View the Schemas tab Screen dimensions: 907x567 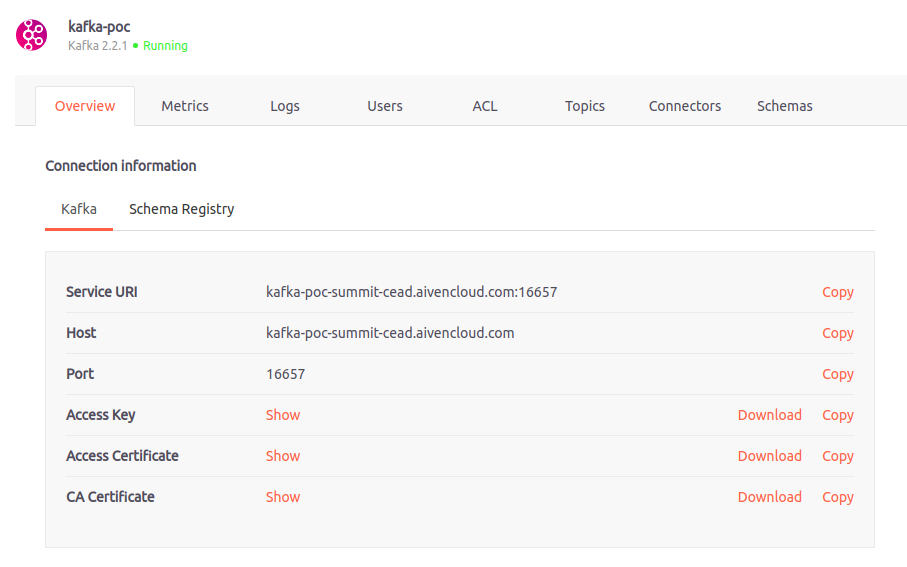[785, 106]
